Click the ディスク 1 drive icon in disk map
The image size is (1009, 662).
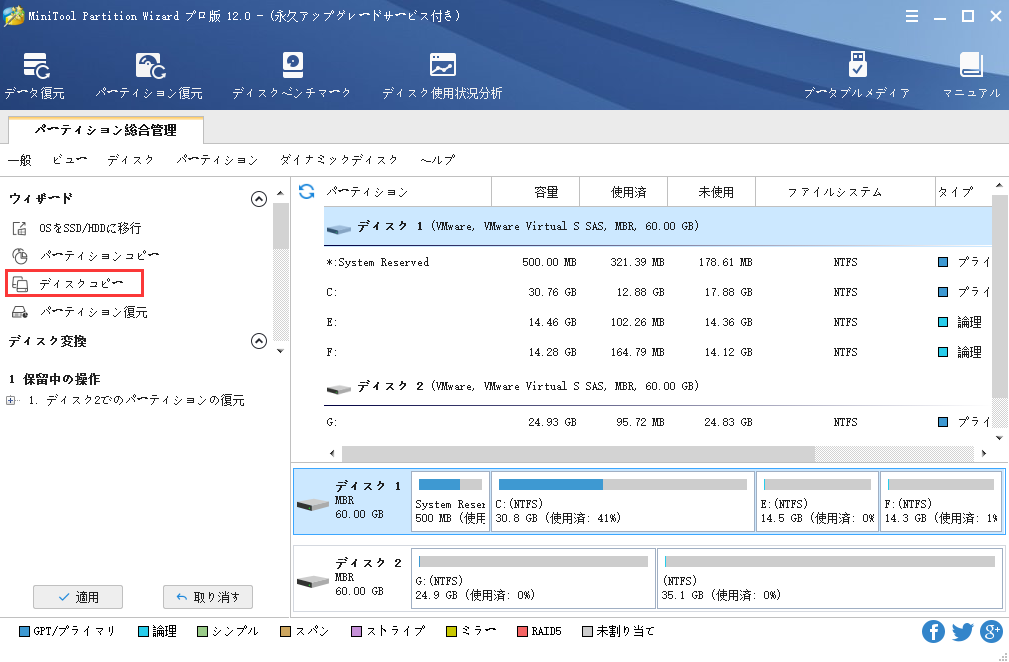click(313, 504)
